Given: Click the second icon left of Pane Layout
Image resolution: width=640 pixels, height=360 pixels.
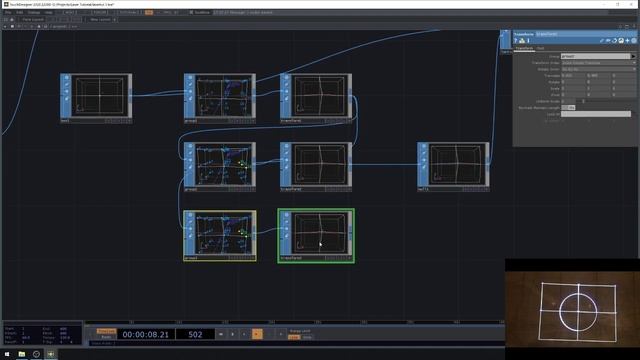Looking at the screenshot, I should [12, 19].
